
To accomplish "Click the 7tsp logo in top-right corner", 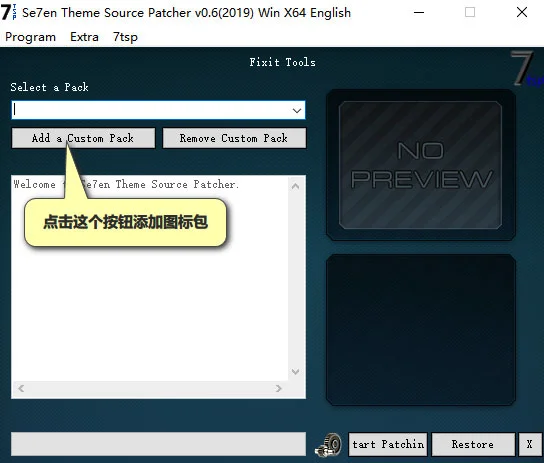I will [x=526, y=68].
